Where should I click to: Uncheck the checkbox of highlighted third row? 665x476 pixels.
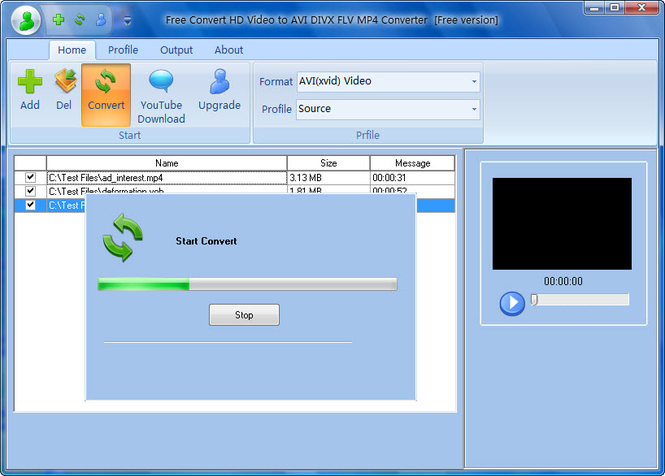pos(30,205)
